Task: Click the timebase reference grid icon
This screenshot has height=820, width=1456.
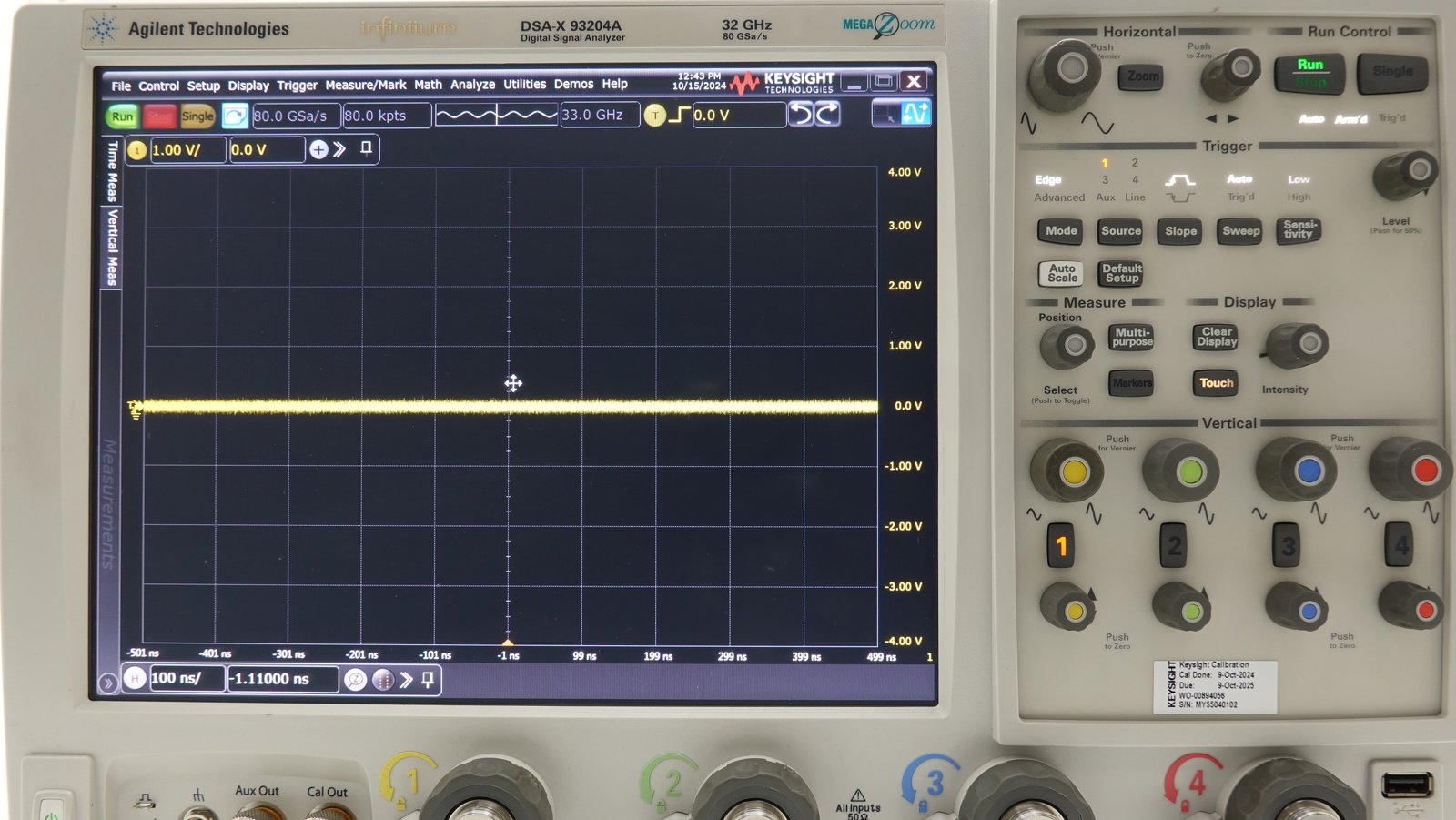Action: point(383,679)
